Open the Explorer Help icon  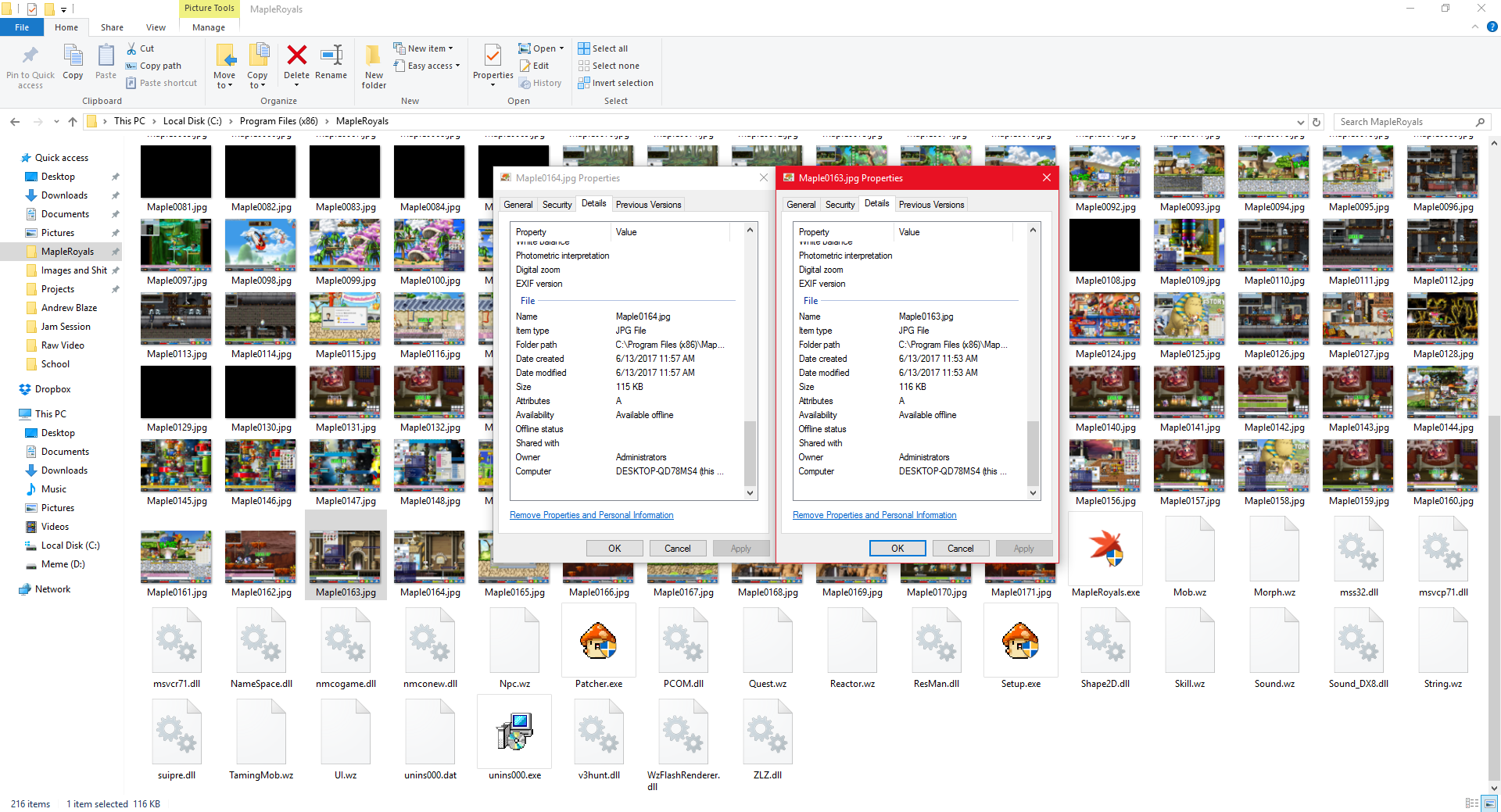1492,27
